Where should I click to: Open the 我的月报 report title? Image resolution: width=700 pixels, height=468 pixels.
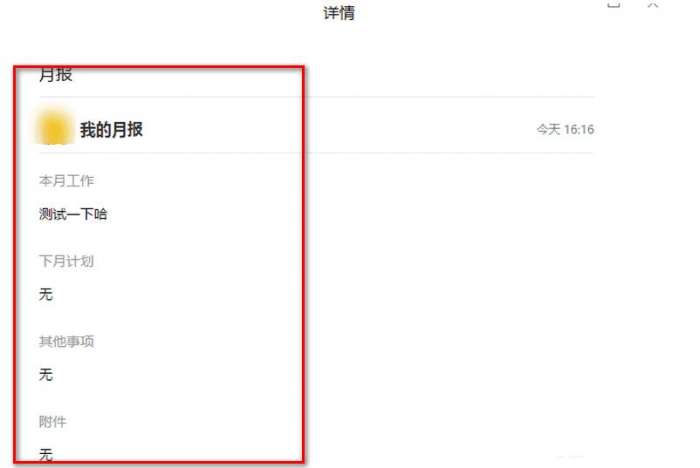(111, 130)
